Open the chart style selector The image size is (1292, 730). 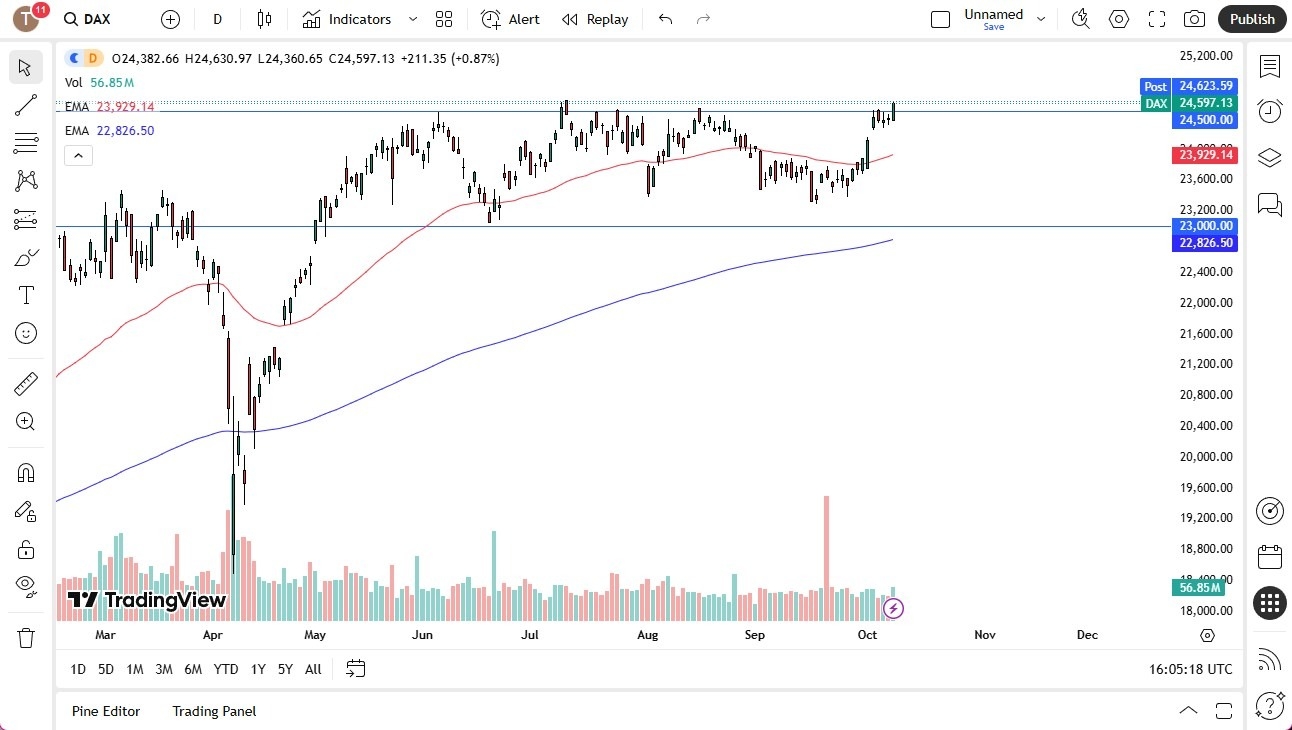pos(265,18)
